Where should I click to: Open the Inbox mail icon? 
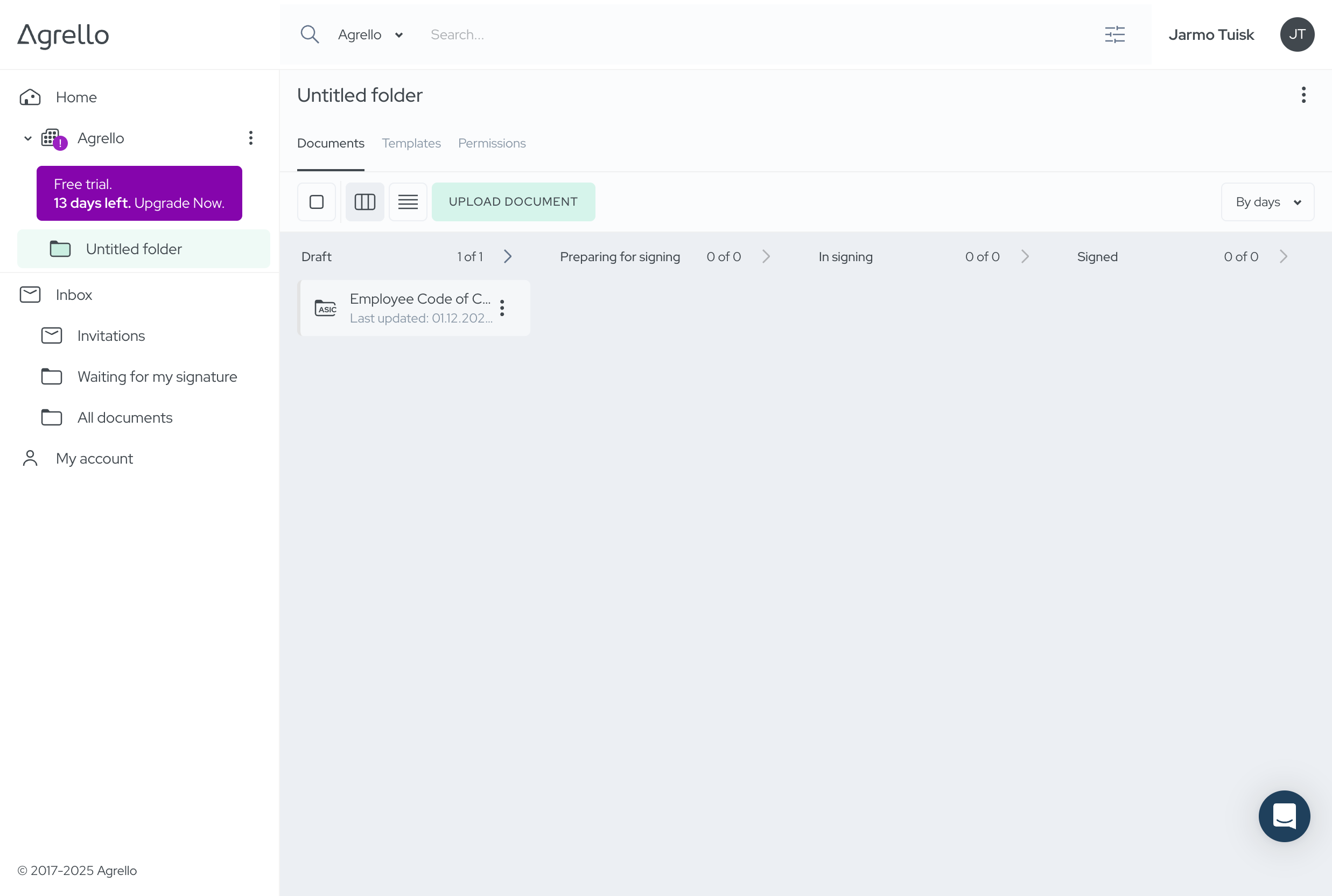tap(30, 295)
